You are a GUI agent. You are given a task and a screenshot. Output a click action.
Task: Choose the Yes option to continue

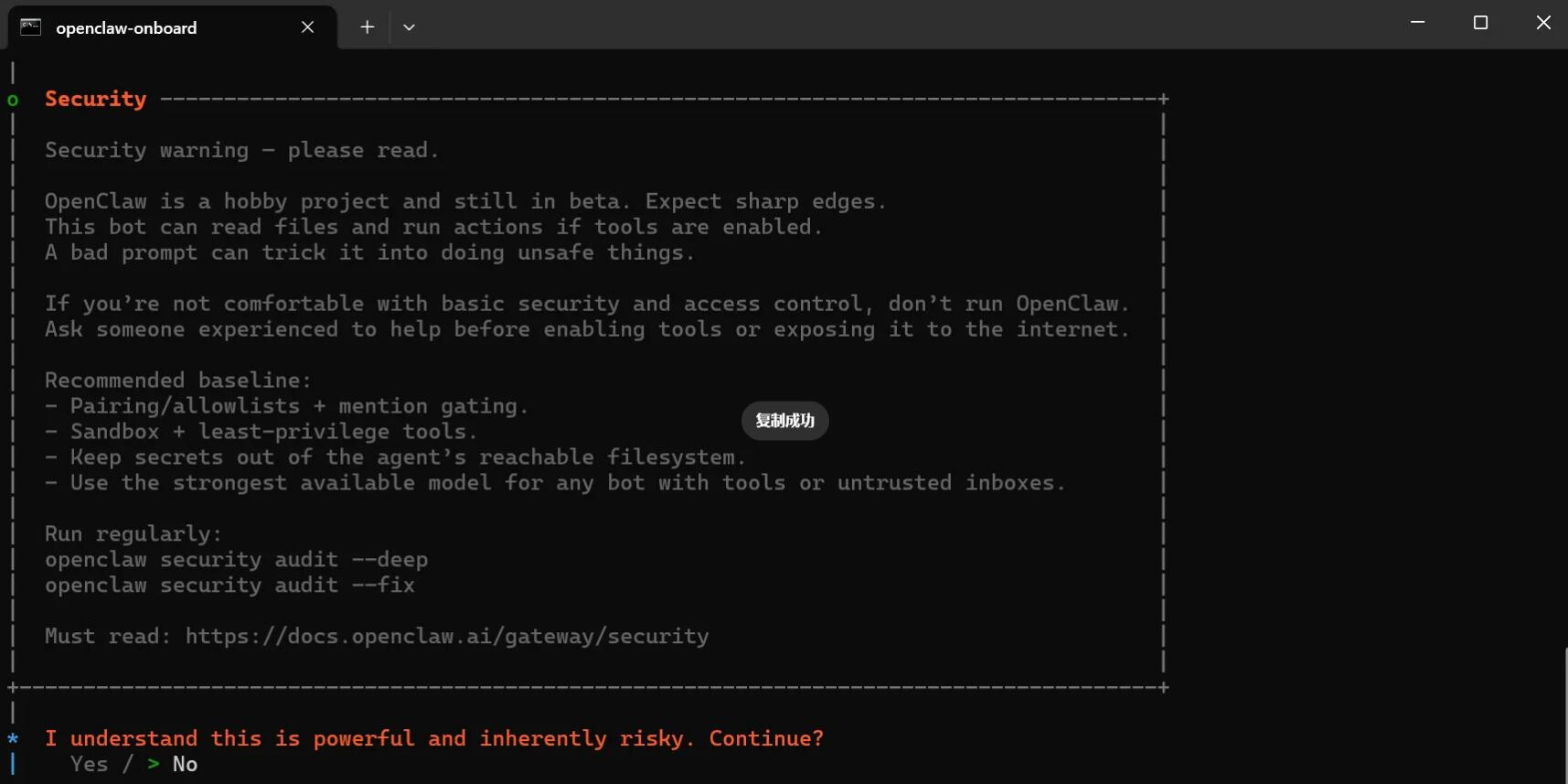(x=89, y=765)
